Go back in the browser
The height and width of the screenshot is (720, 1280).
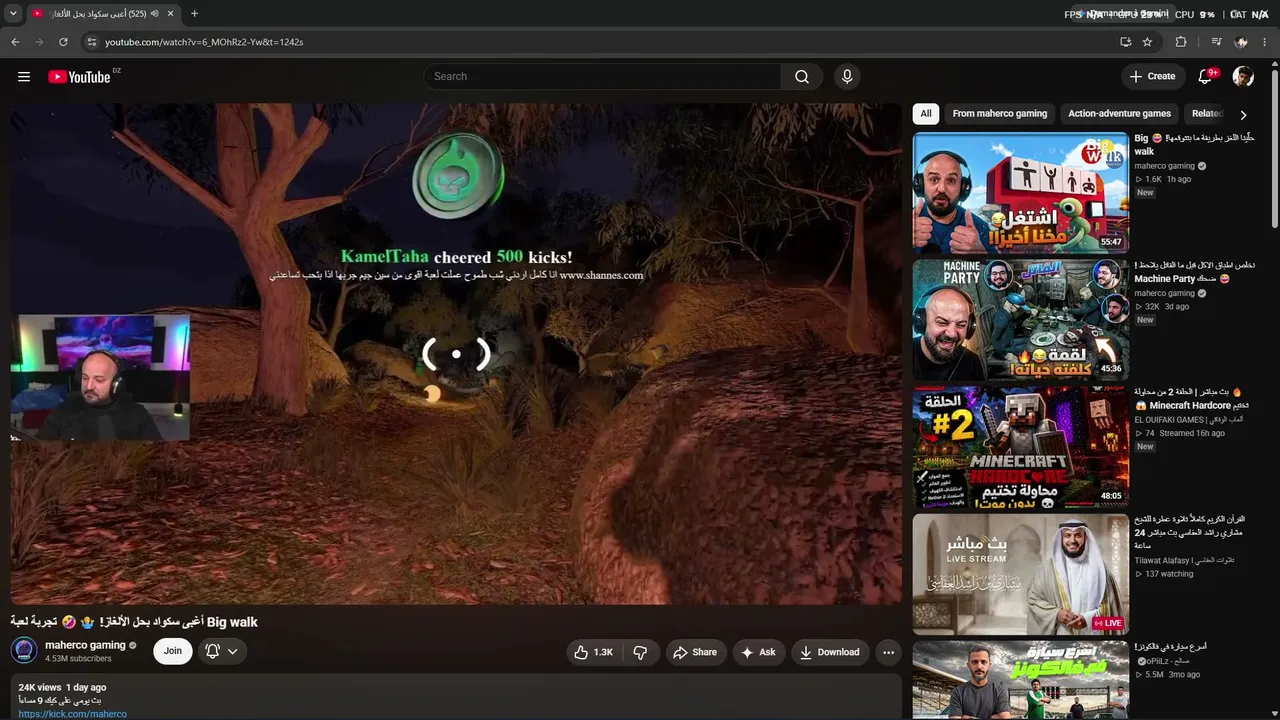click(x=15, y=42)
